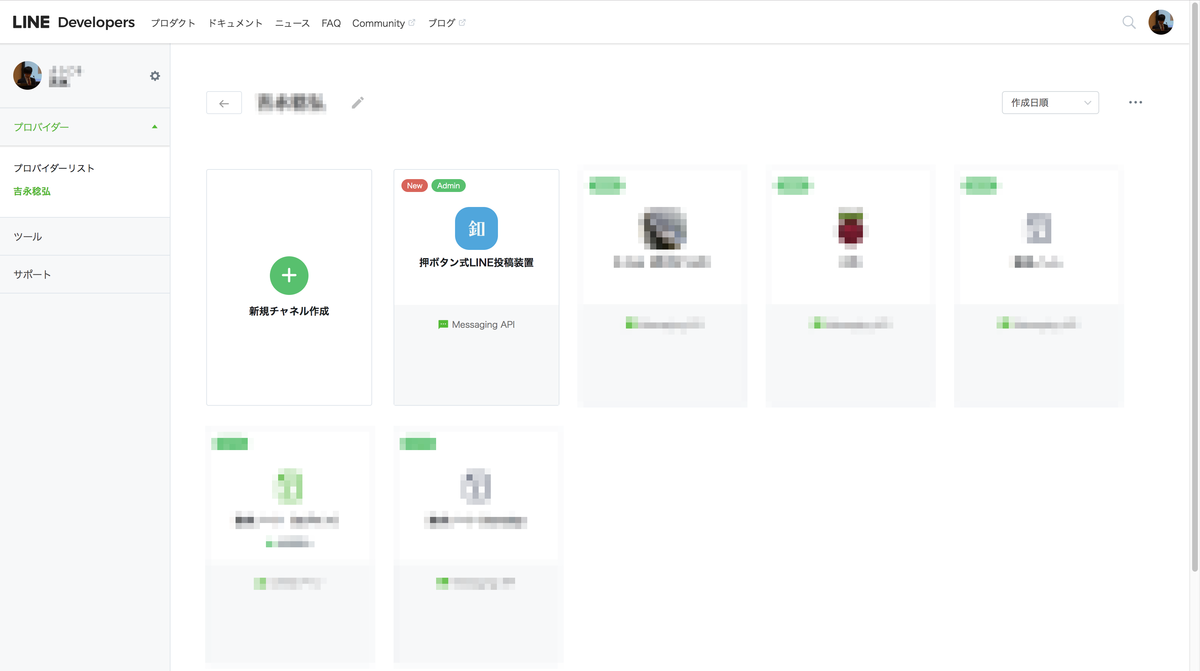The height and width of the screenshot is (671, 1200).
Task: Open provider settings via the gear icon
Action: [x=155, y=75]
